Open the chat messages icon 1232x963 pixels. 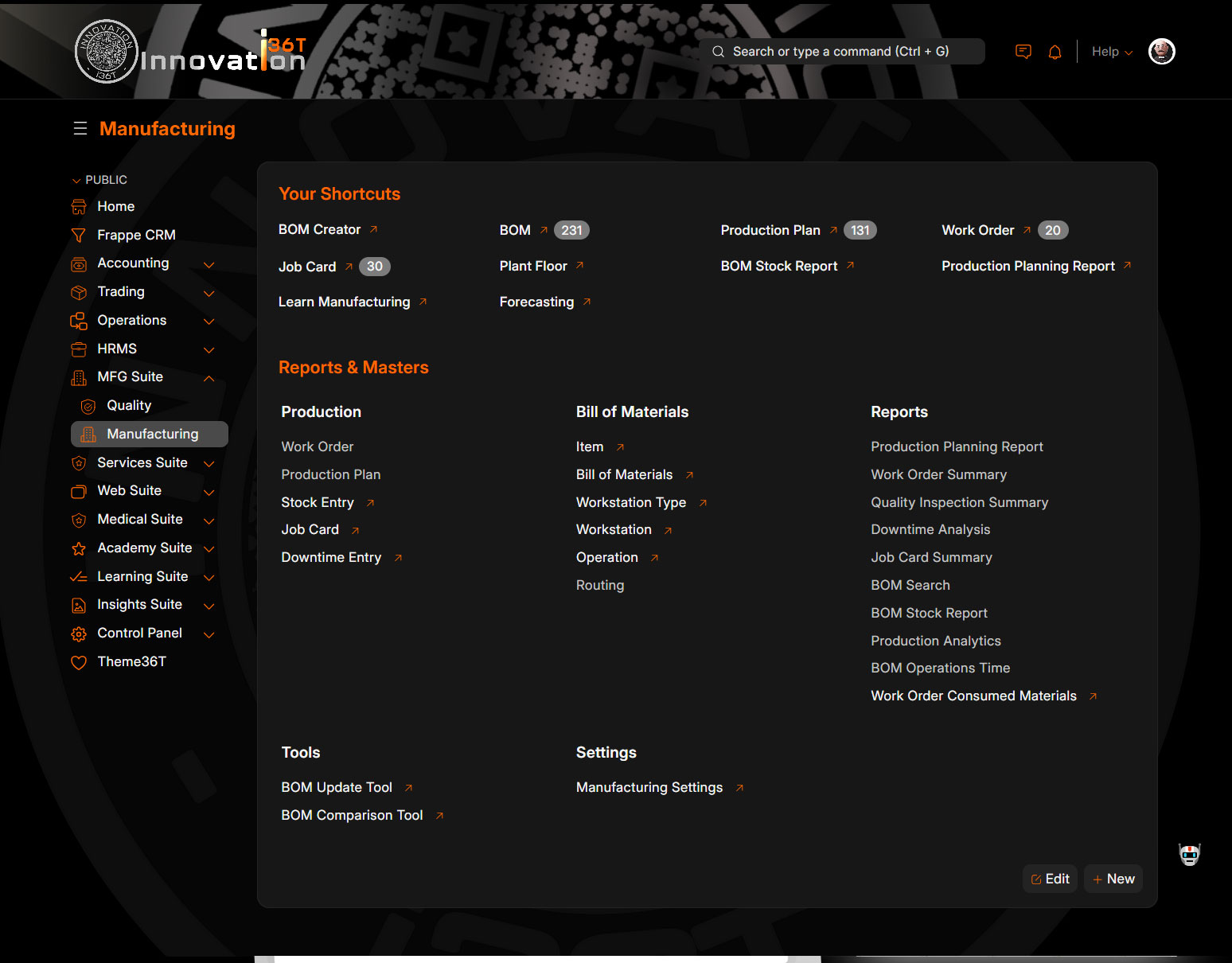coord(1023,52)
